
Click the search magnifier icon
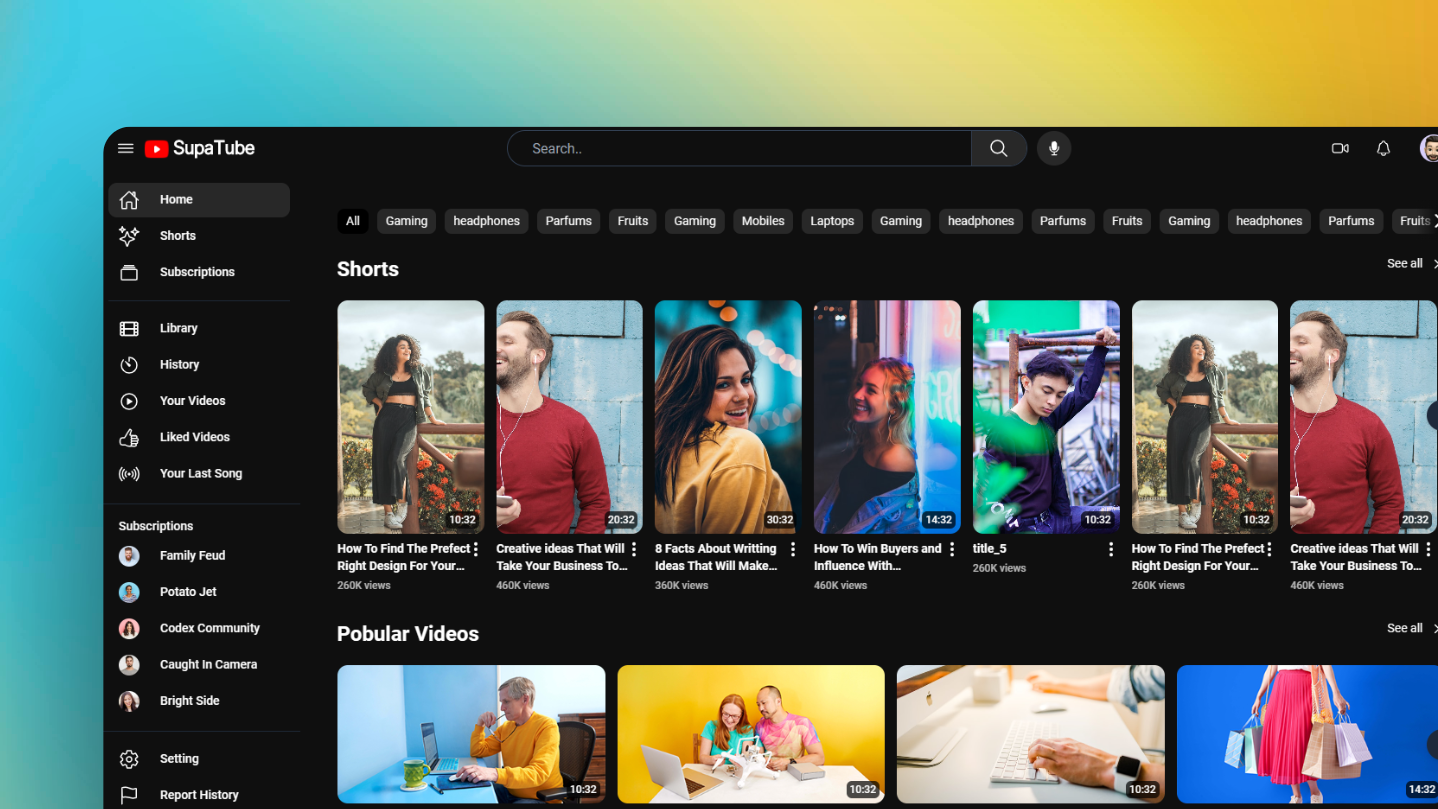[998, 148]
